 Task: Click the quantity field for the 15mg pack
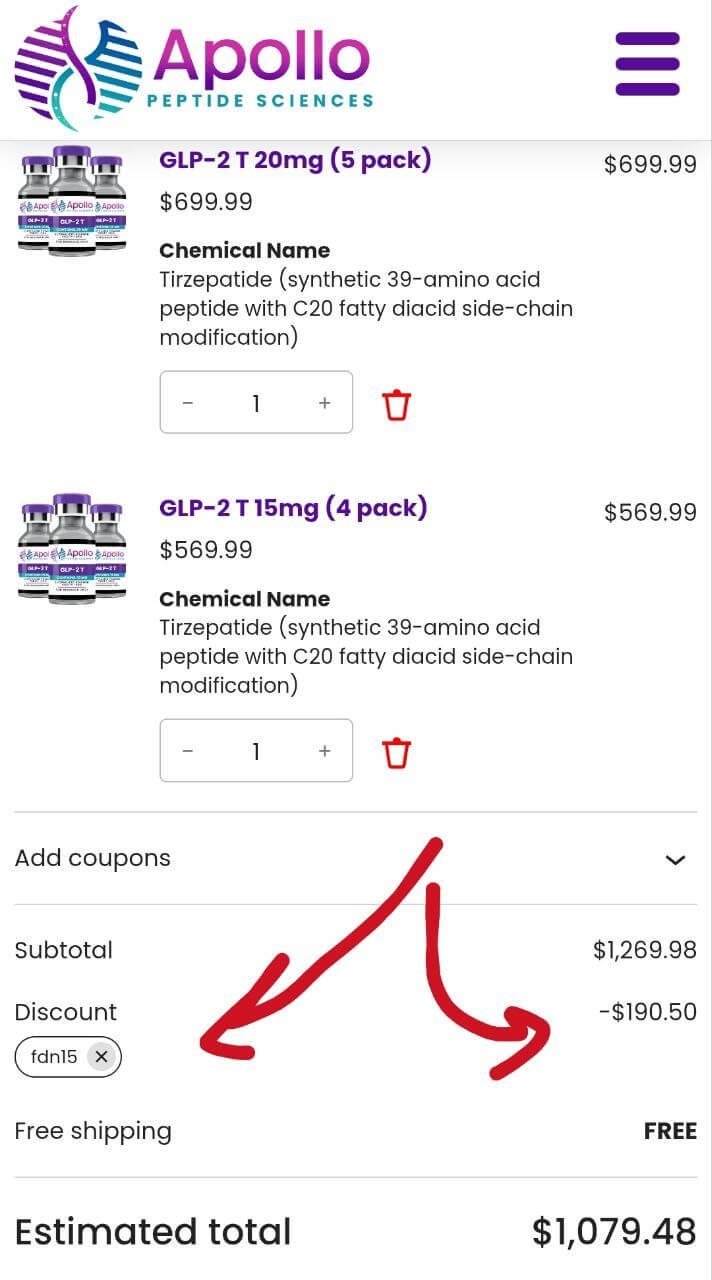[256, 751]
